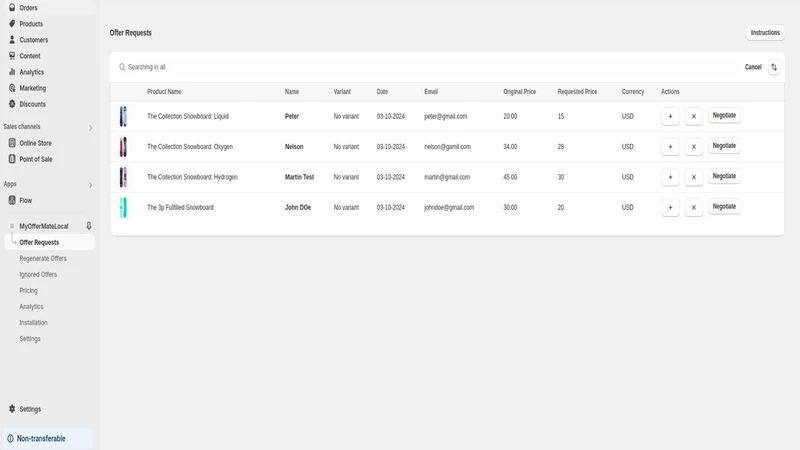Click the Point of Sale icon
This screenshot has height=450, width=800.
coord(12,159)
